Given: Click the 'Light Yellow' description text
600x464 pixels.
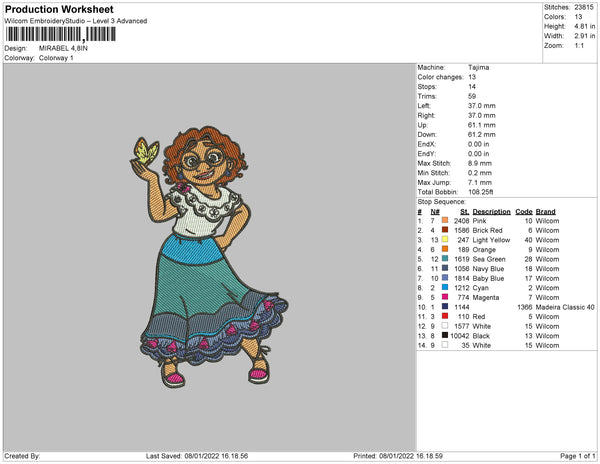Looking at the screenshot, I should tap(491, 240).
